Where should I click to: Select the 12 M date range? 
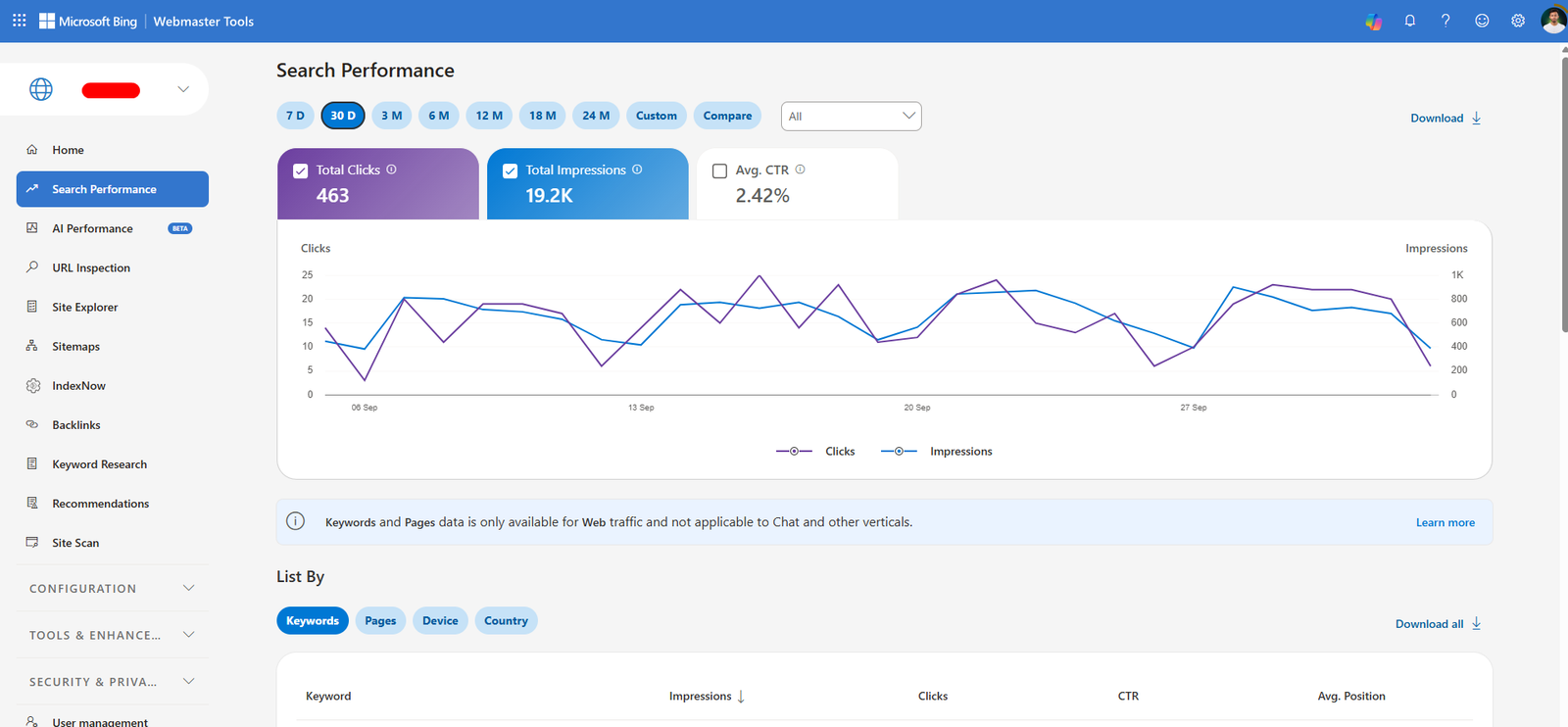(x=489, y=116)
